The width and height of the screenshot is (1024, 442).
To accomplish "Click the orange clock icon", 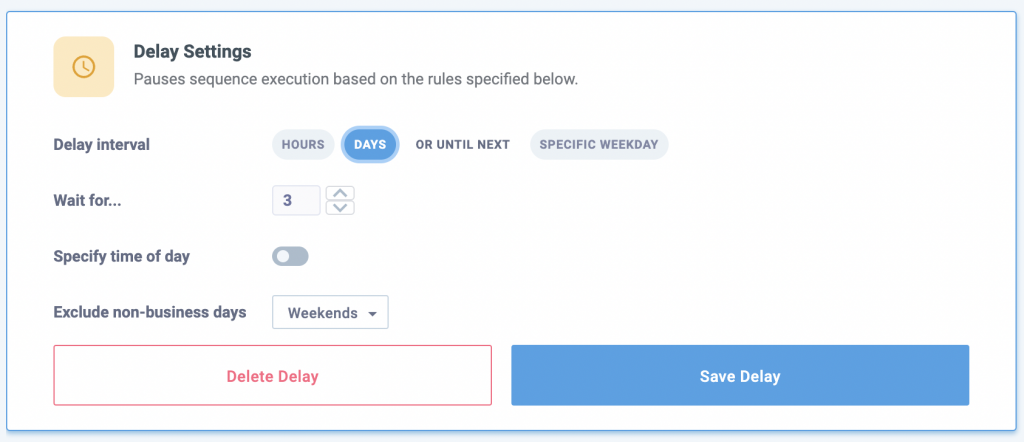I will coord(84,67).
